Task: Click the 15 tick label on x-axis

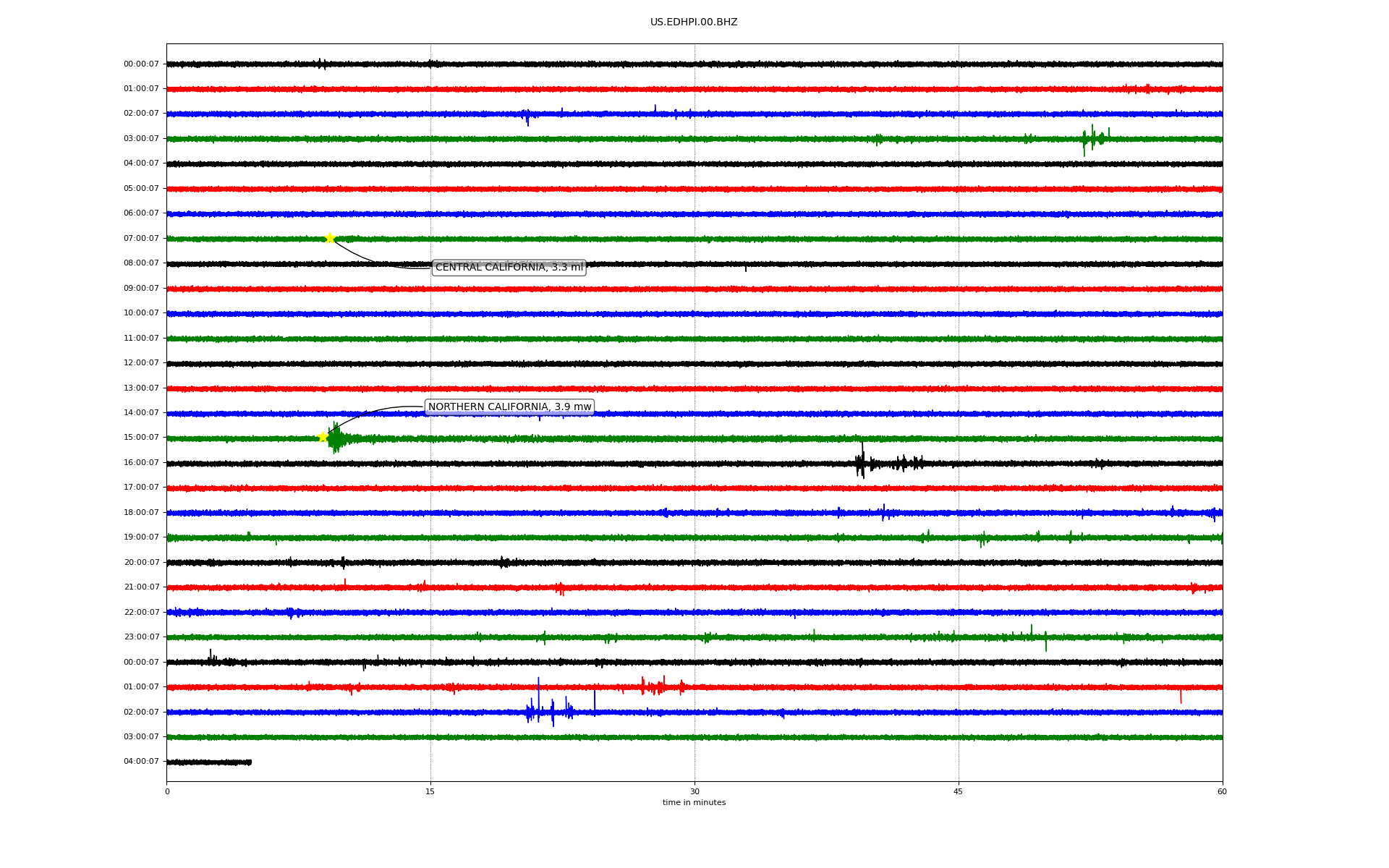Action: pyautogui.click(x=430, y=791)
